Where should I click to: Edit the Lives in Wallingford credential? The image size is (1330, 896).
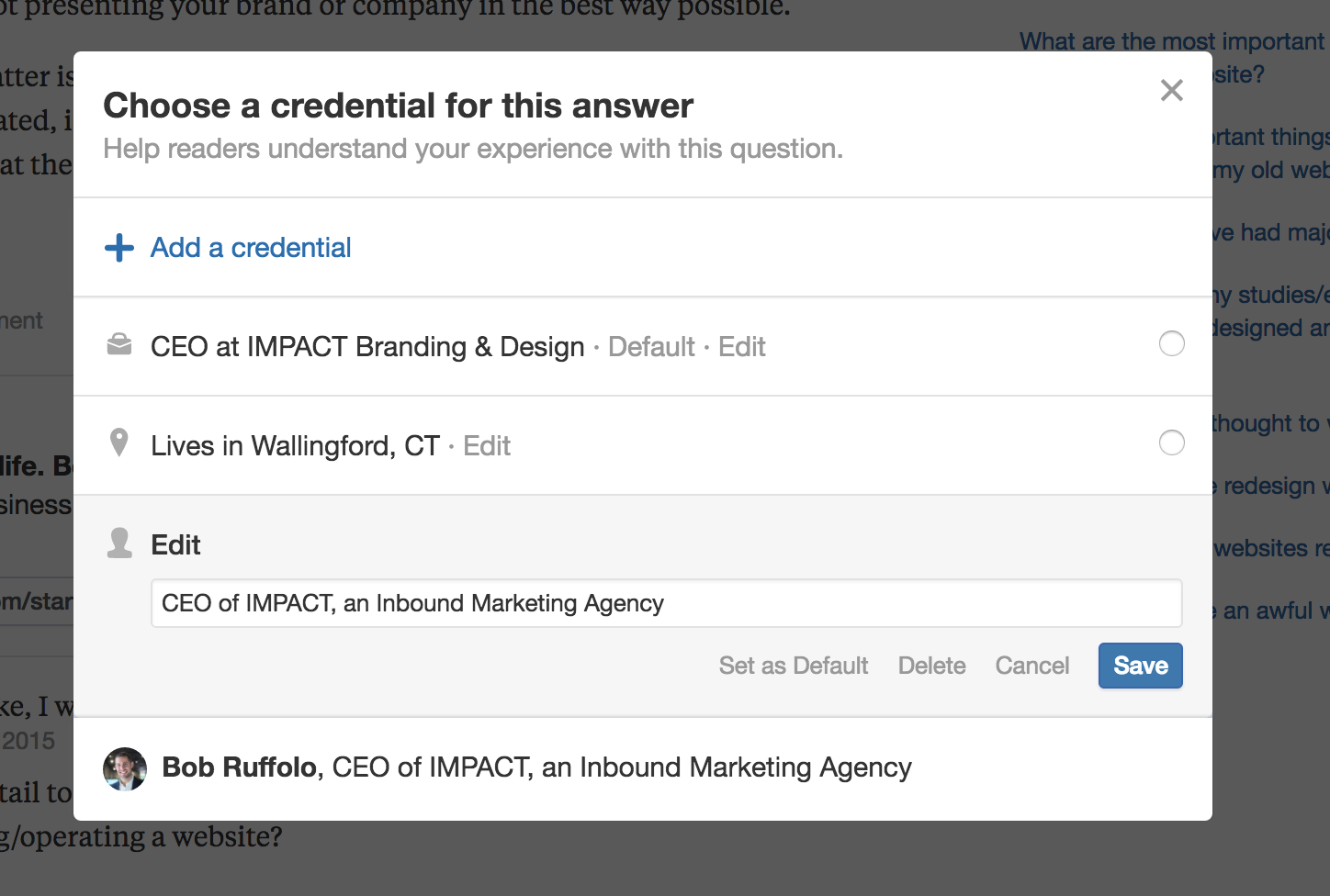pos(487,446)
